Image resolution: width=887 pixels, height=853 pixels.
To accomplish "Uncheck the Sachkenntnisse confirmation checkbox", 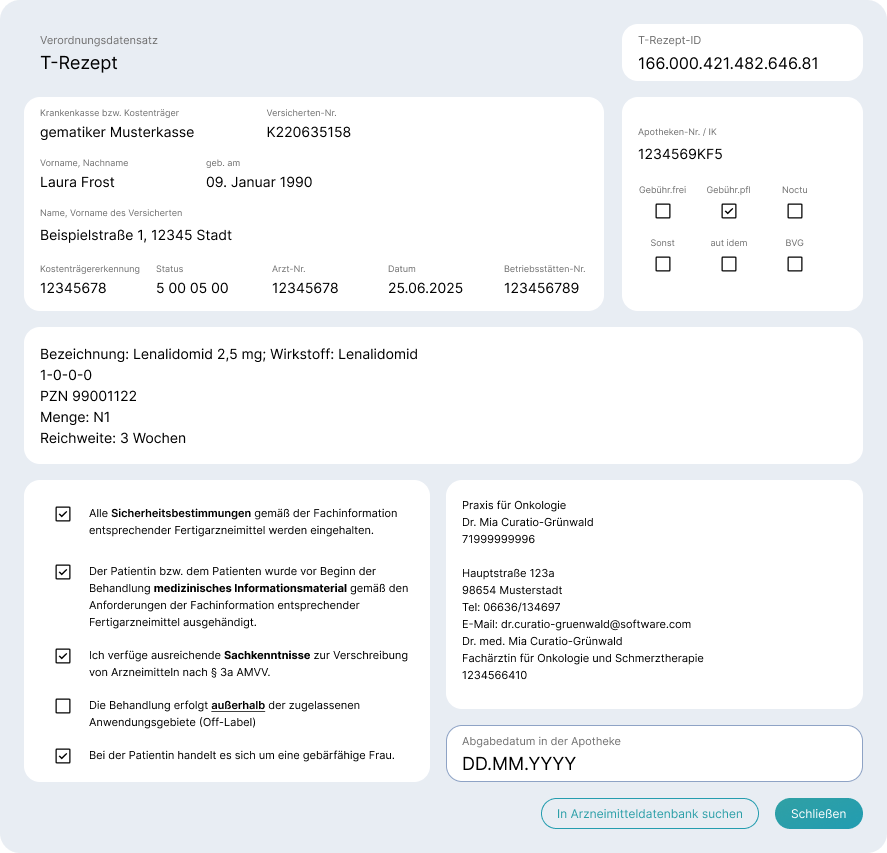I will [x=63, y=656].
